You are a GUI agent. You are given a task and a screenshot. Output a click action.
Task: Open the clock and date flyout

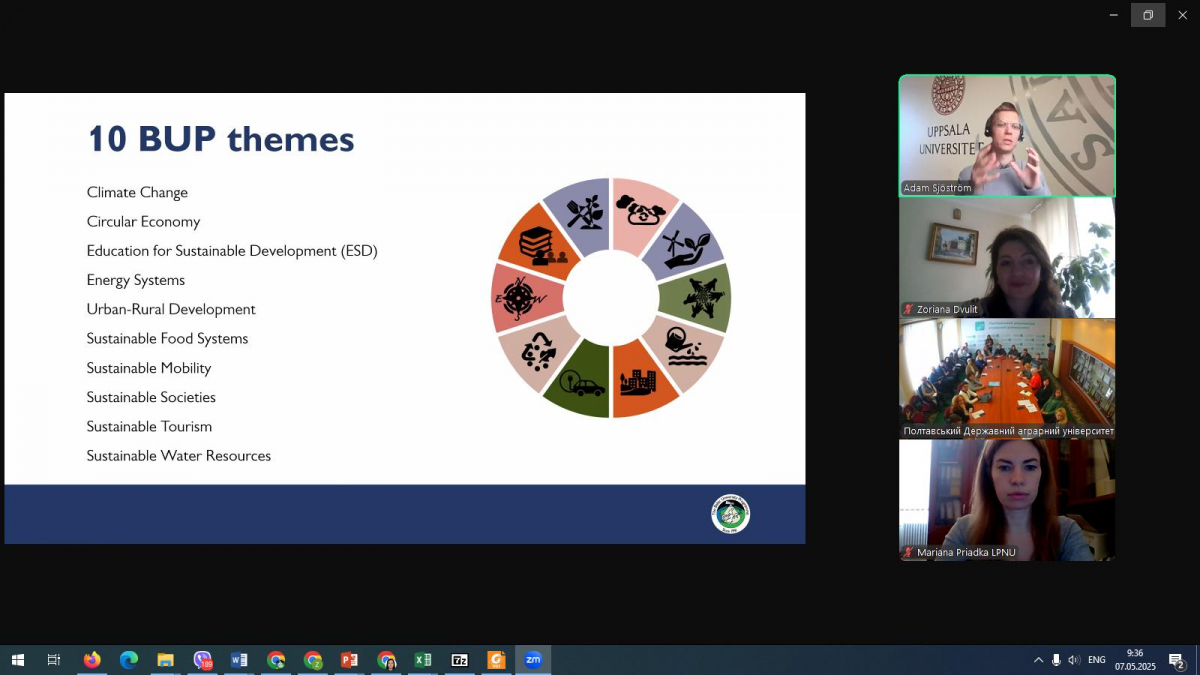point(1134,660)
